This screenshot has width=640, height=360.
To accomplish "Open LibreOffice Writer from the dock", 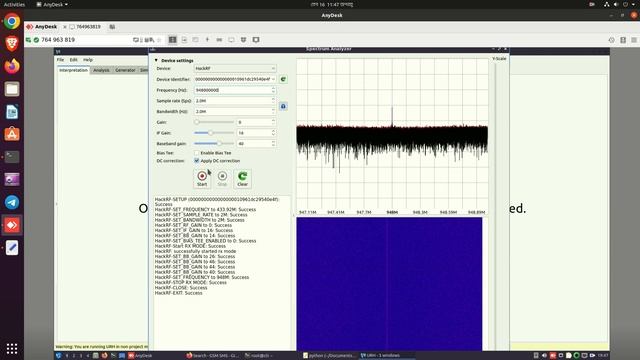I will point(12,111).
